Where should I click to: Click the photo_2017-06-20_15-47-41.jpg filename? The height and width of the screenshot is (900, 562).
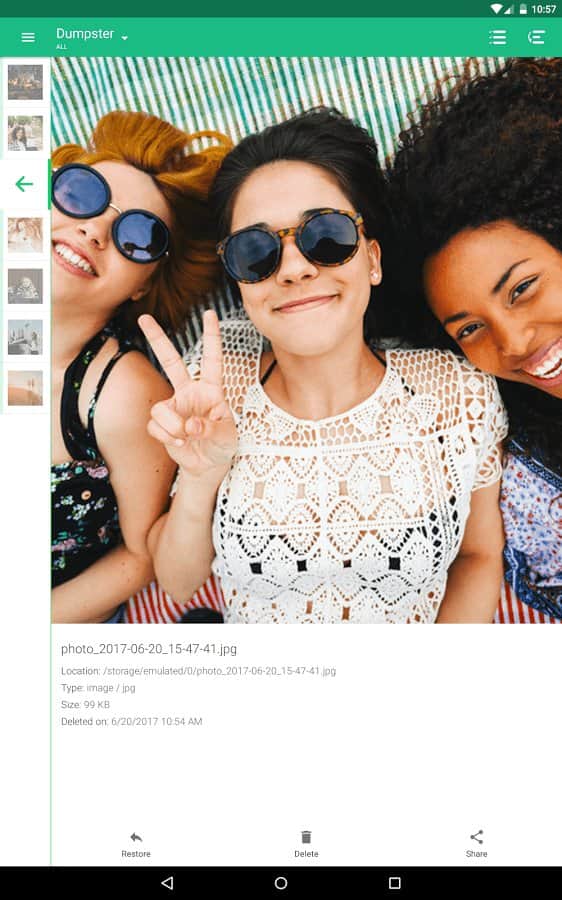click(149, 649)
